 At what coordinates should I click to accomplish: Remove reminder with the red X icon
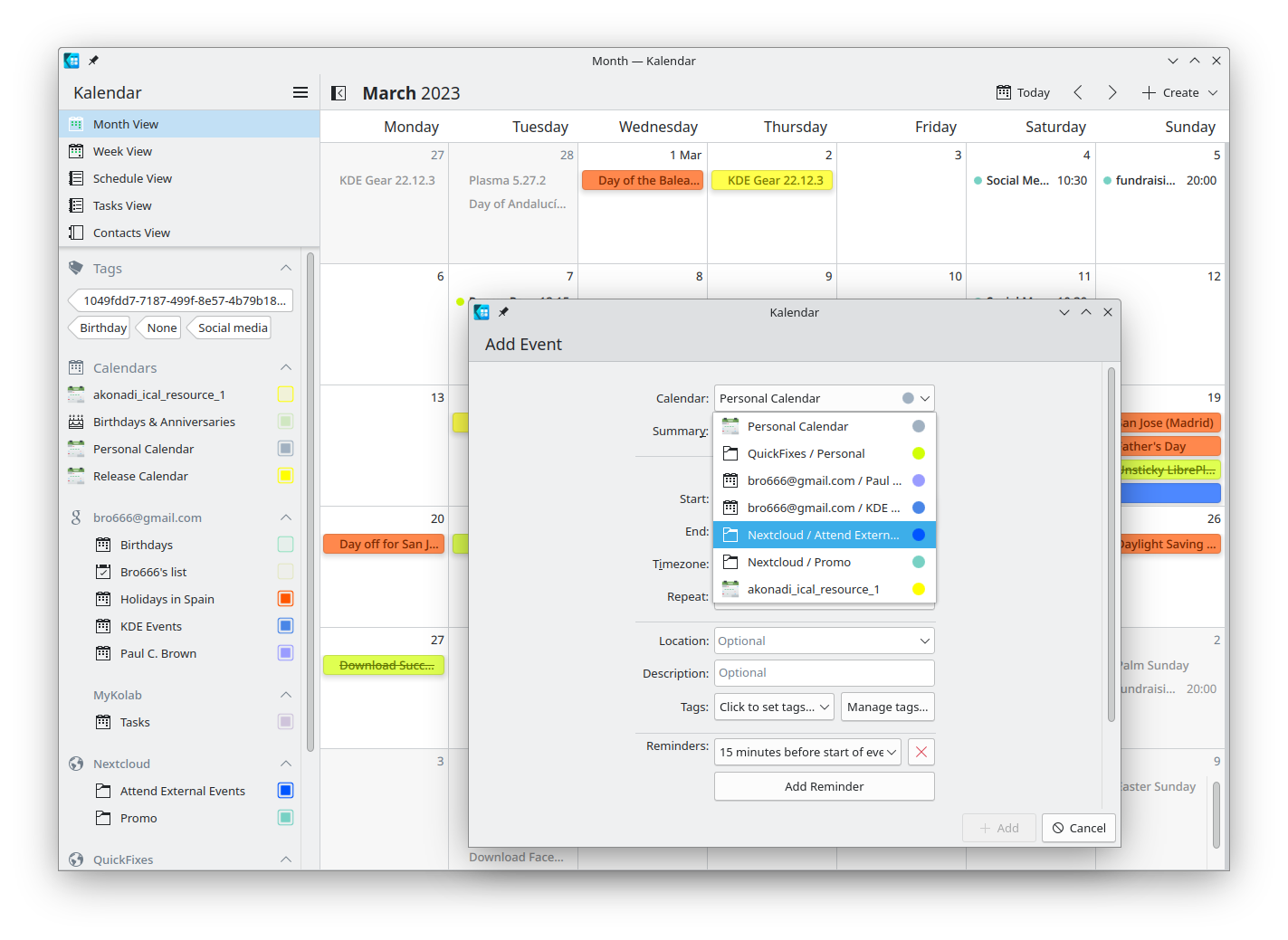[921, 752]
